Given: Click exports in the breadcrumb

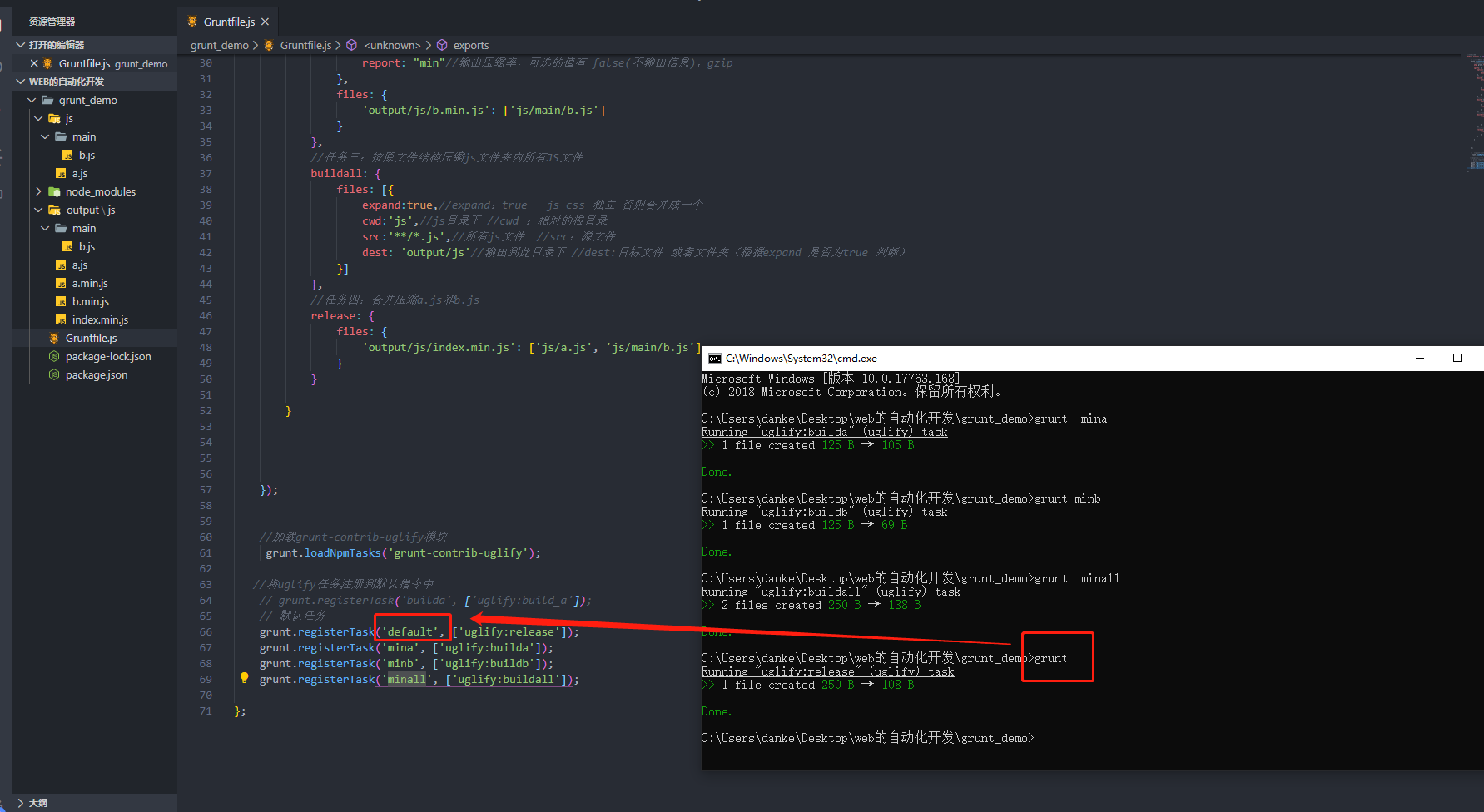Looking at the screenshot, I should click(471, 45).
